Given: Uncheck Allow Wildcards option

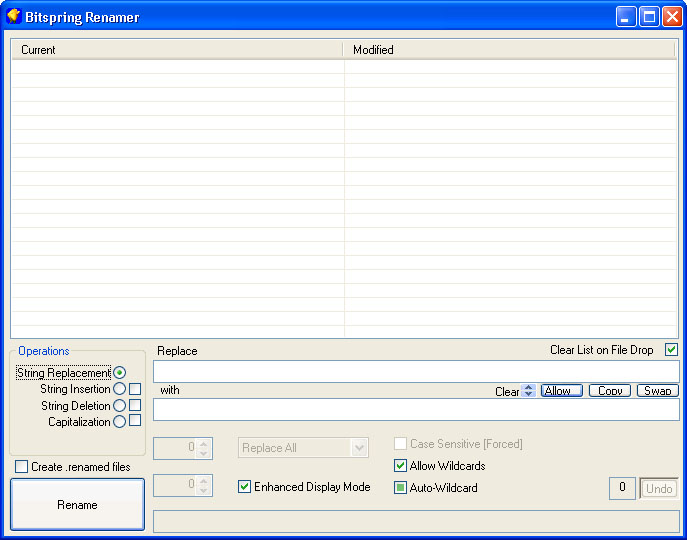Looking at the screenshot, I should pyautogui.click(x=400, y=465).
